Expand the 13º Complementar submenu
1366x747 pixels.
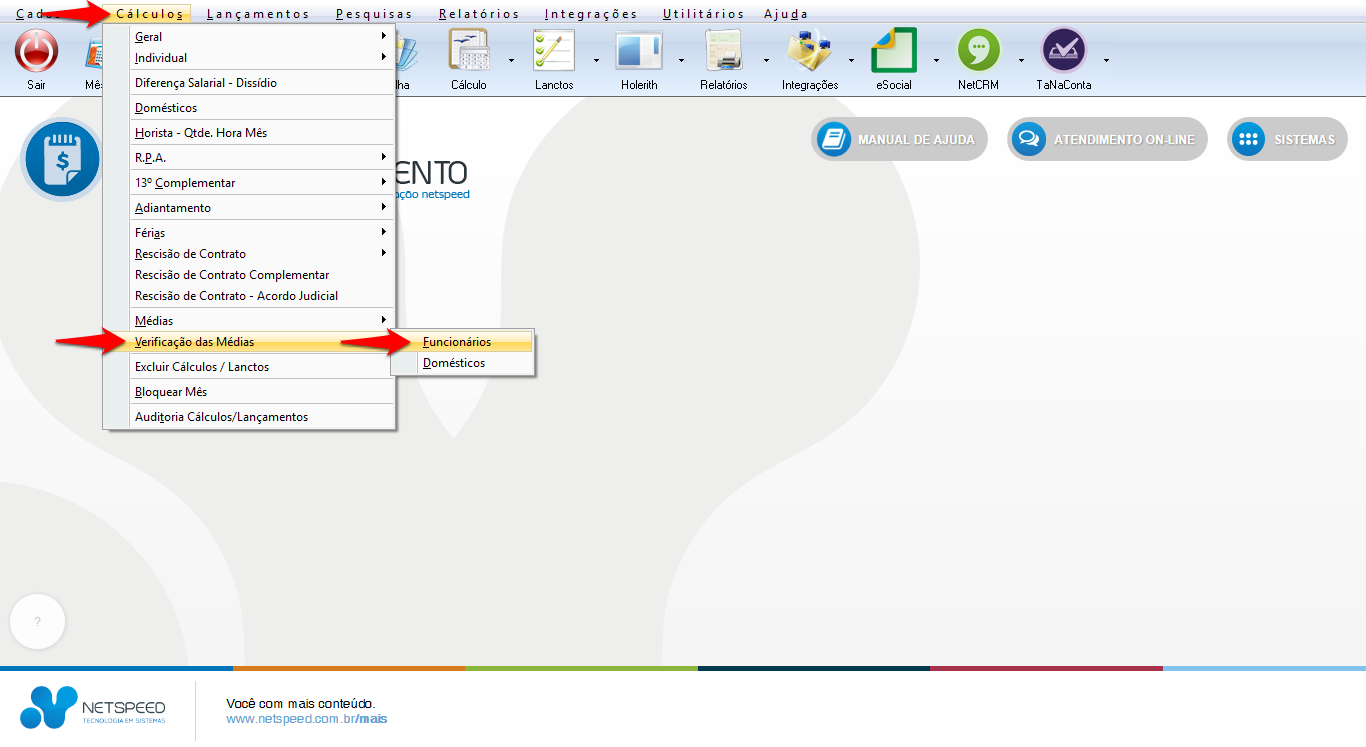(250, 183)
